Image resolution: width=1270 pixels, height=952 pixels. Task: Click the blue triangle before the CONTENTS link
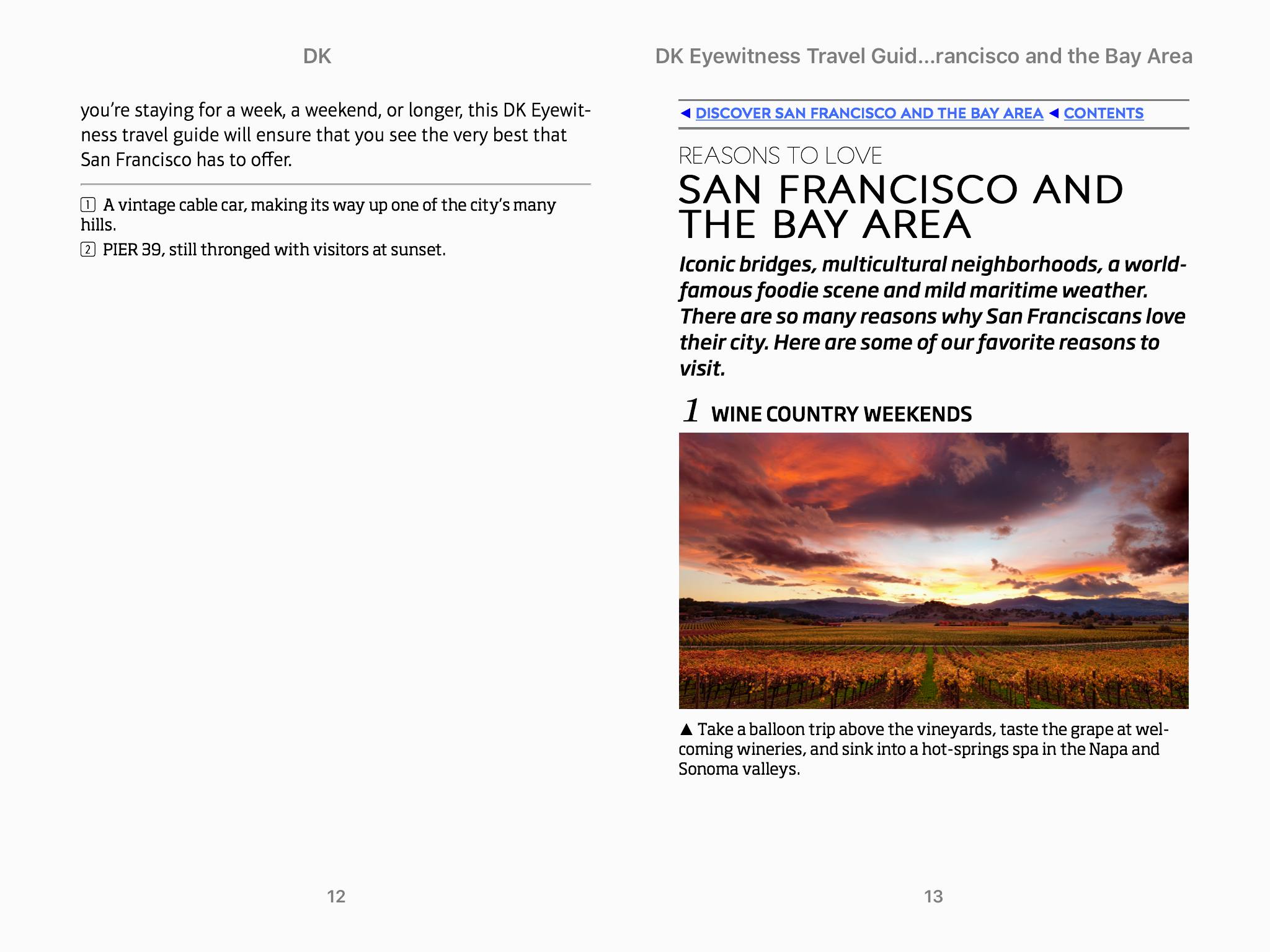[x=1054, y=113]
